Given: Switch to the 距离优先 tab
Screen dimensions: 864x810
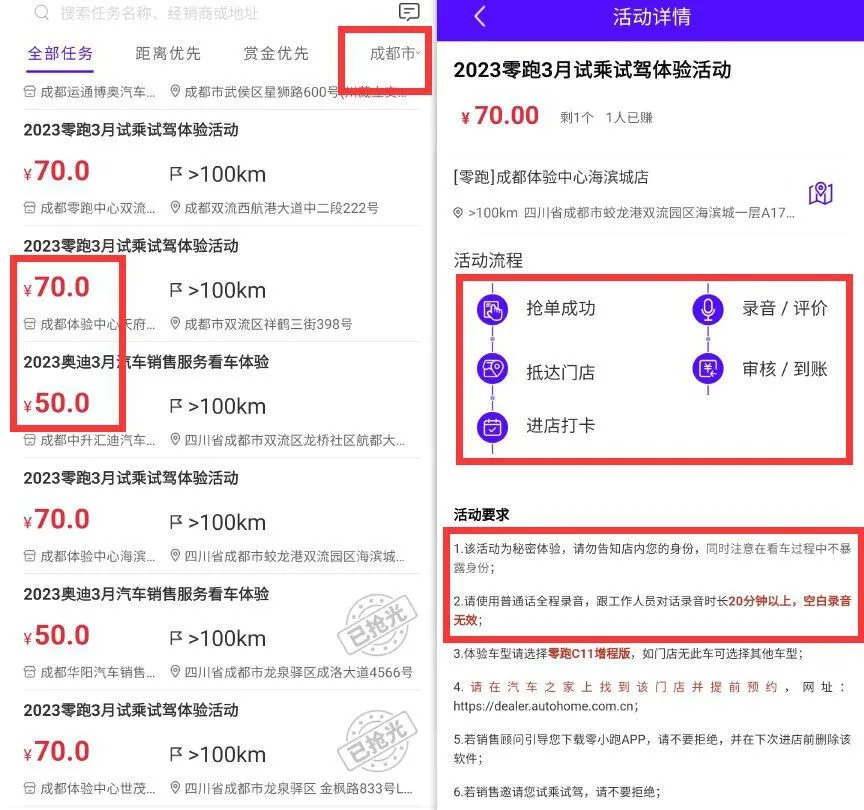Looking at the screenshot, I should tap(168, 55).
